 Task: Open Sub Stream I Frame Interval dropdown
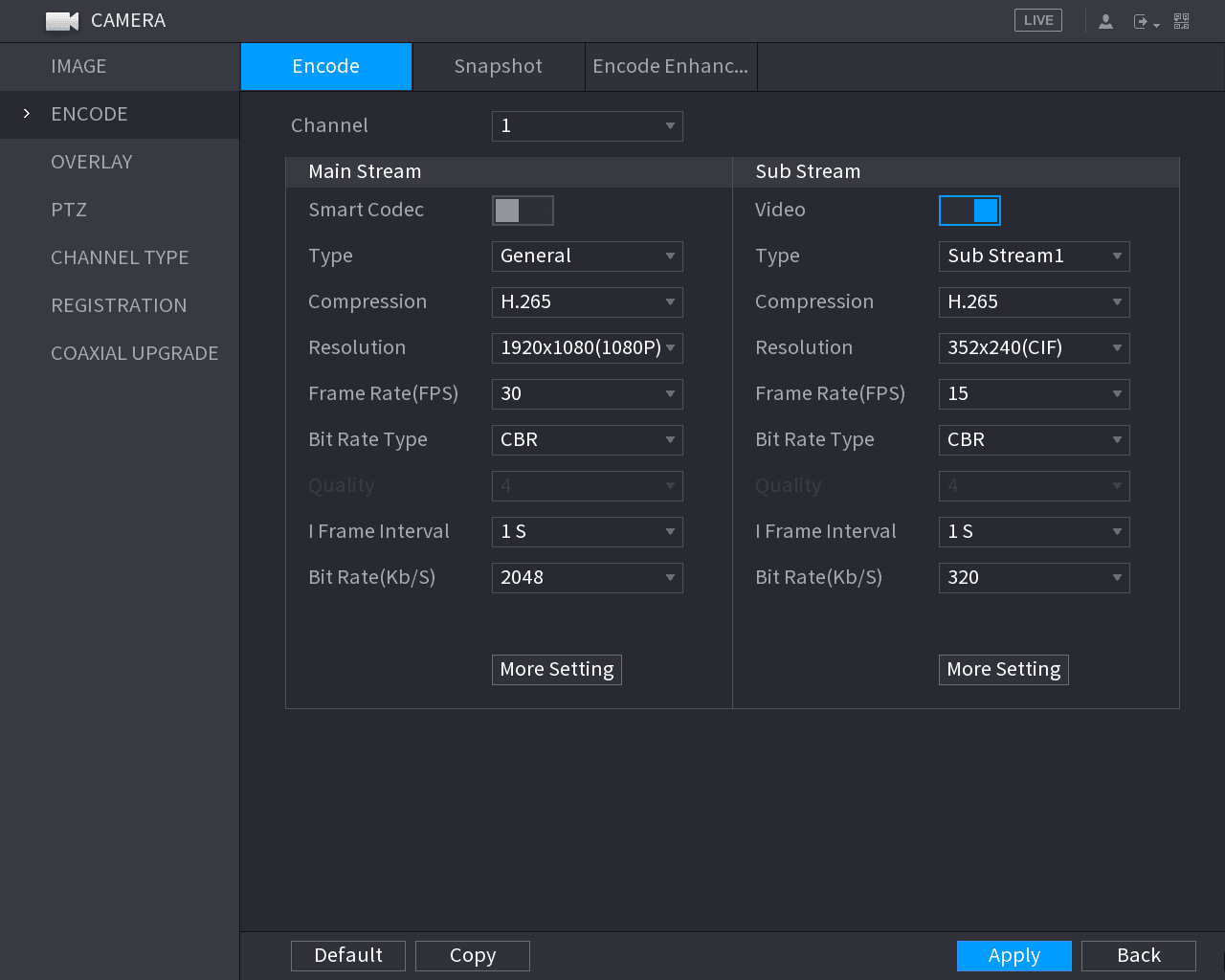pyautogui.click(x=1035, y=532)
